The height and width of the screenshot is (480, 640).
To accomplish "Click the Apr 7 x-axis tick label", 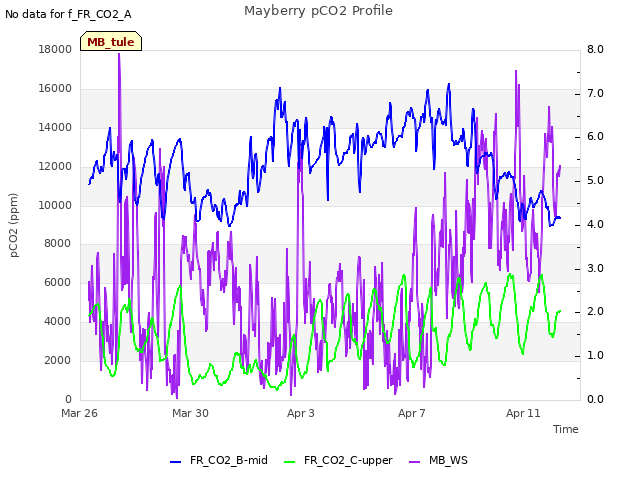I will point(412,413).
